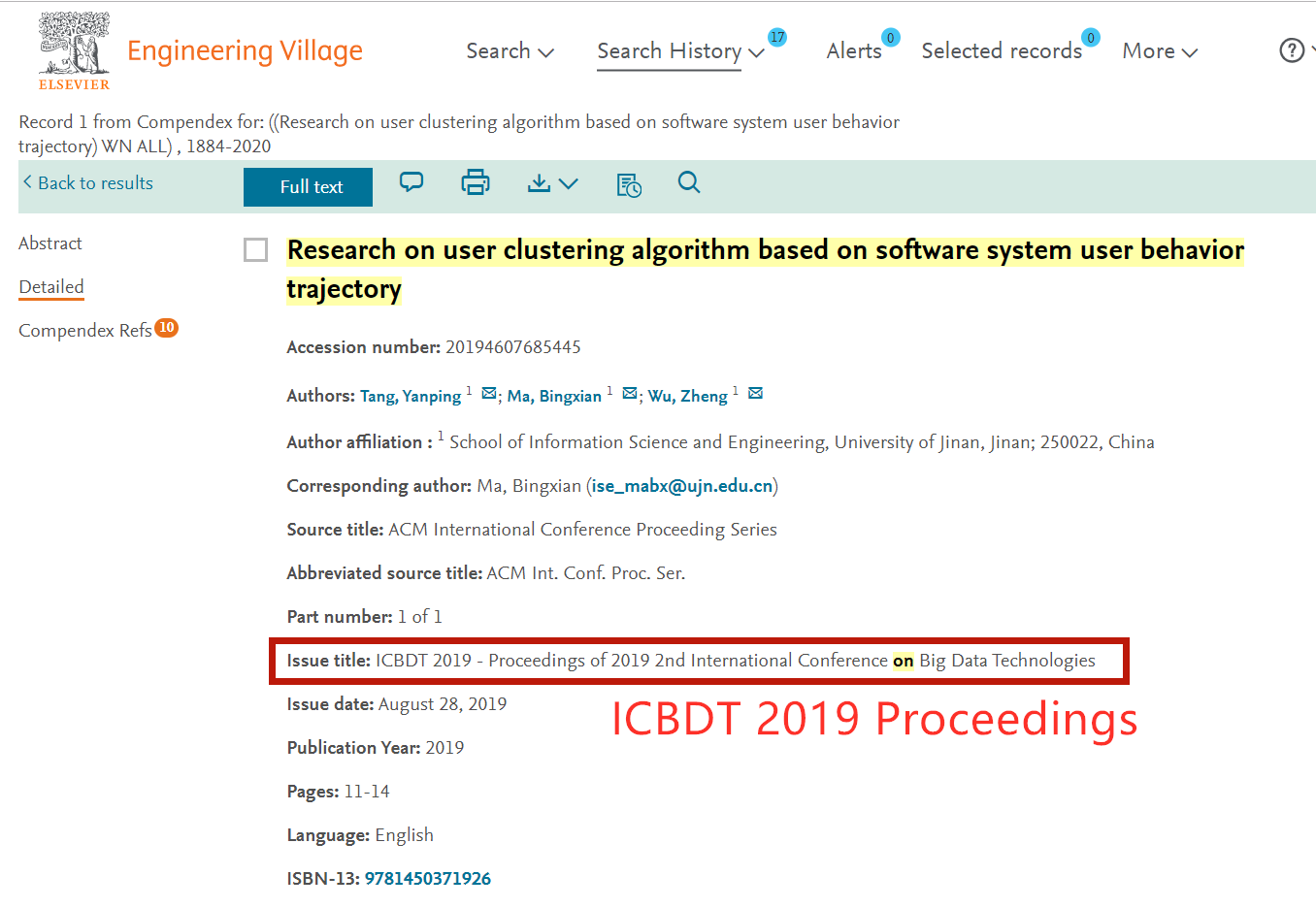Click the Full text button

click(x=308, y=187)
